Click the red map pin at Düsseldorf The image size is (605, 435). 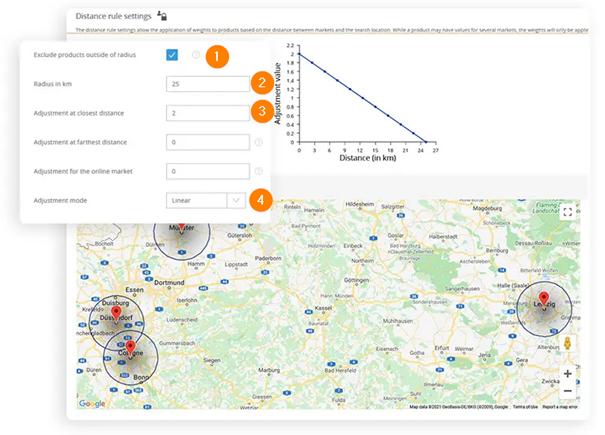[x=116, y=314]
